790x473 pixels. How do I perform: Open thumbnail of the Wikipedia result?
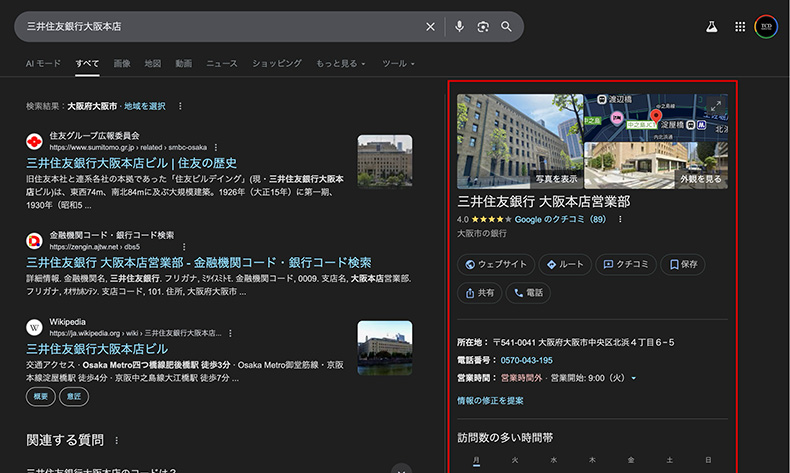[x=385, y=348]
